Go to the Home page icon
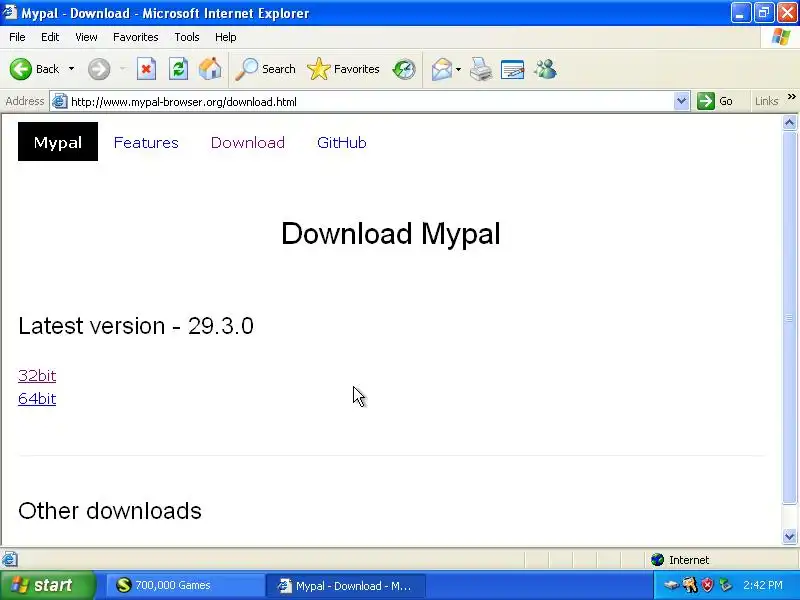The image size is (800, 600). (x=210, y=69)
